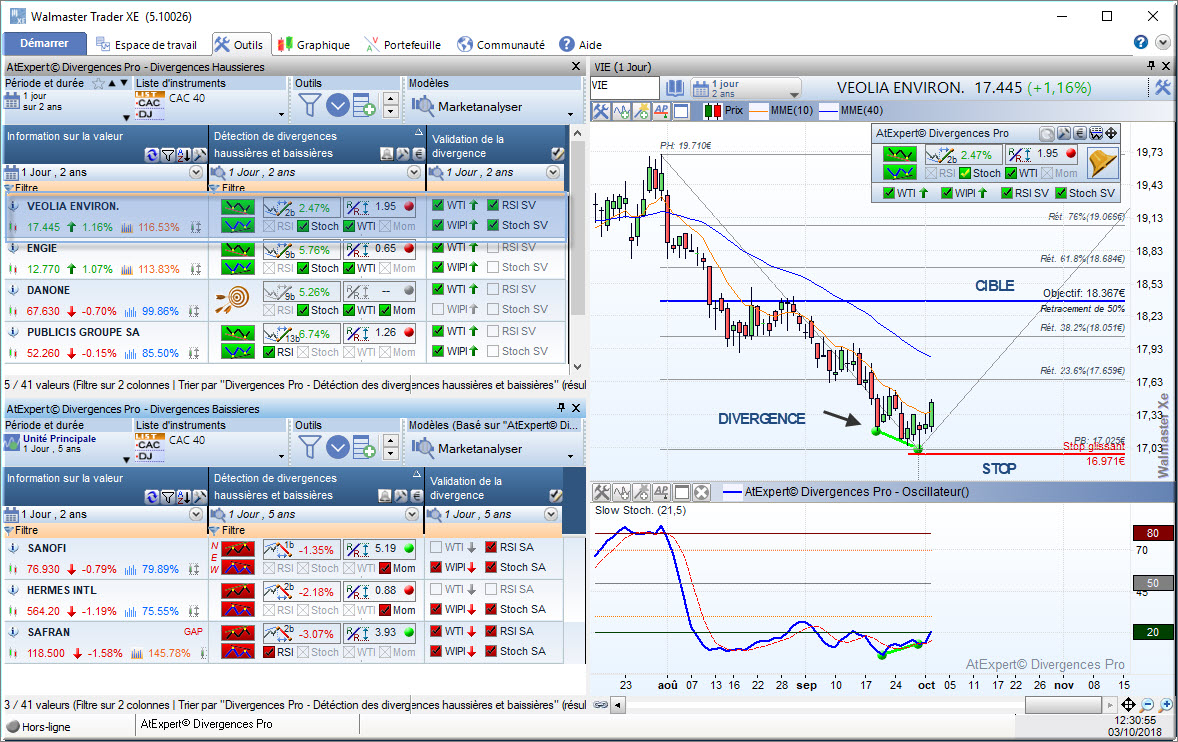
Task: Toggle WIPI checkbox in the floating AtExpert panel
Action: click(x=947, y=193)
